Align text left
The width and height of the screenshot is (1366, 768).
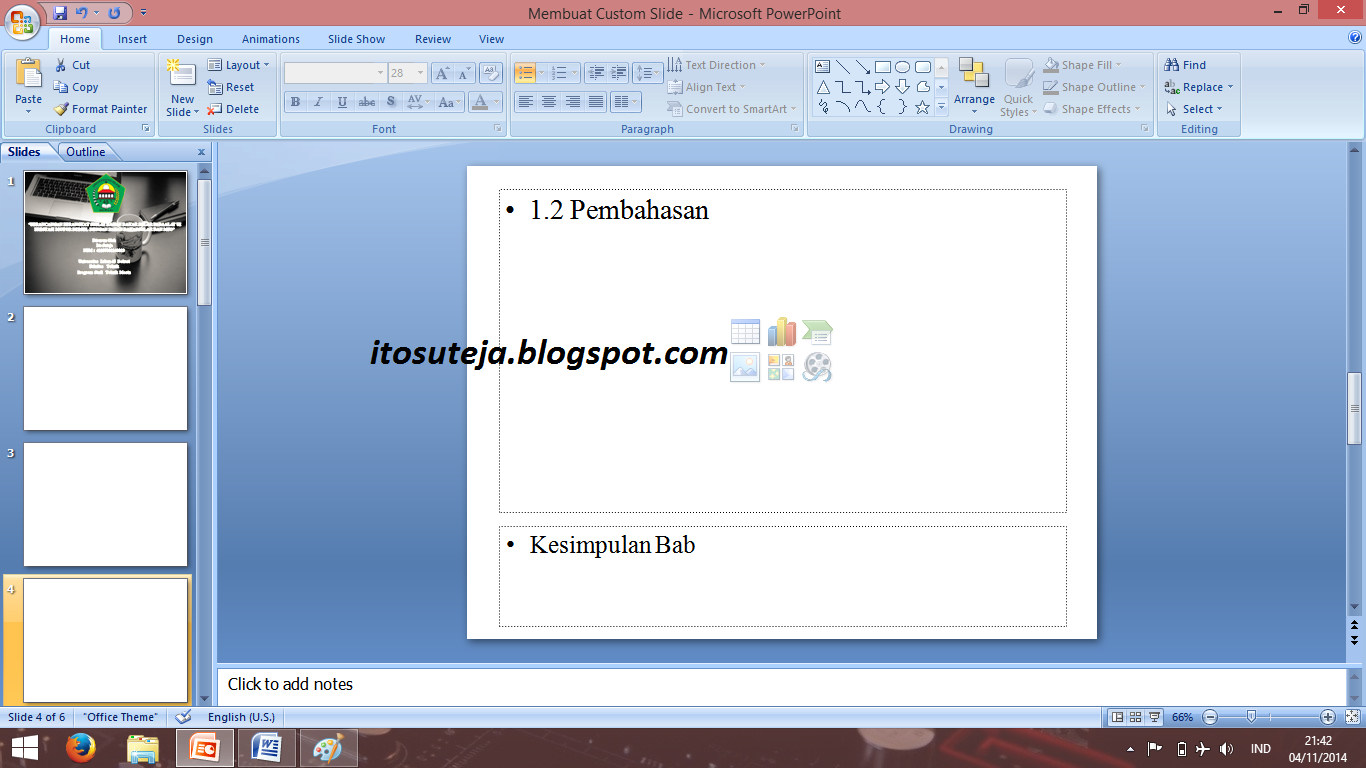click(525, 102)
